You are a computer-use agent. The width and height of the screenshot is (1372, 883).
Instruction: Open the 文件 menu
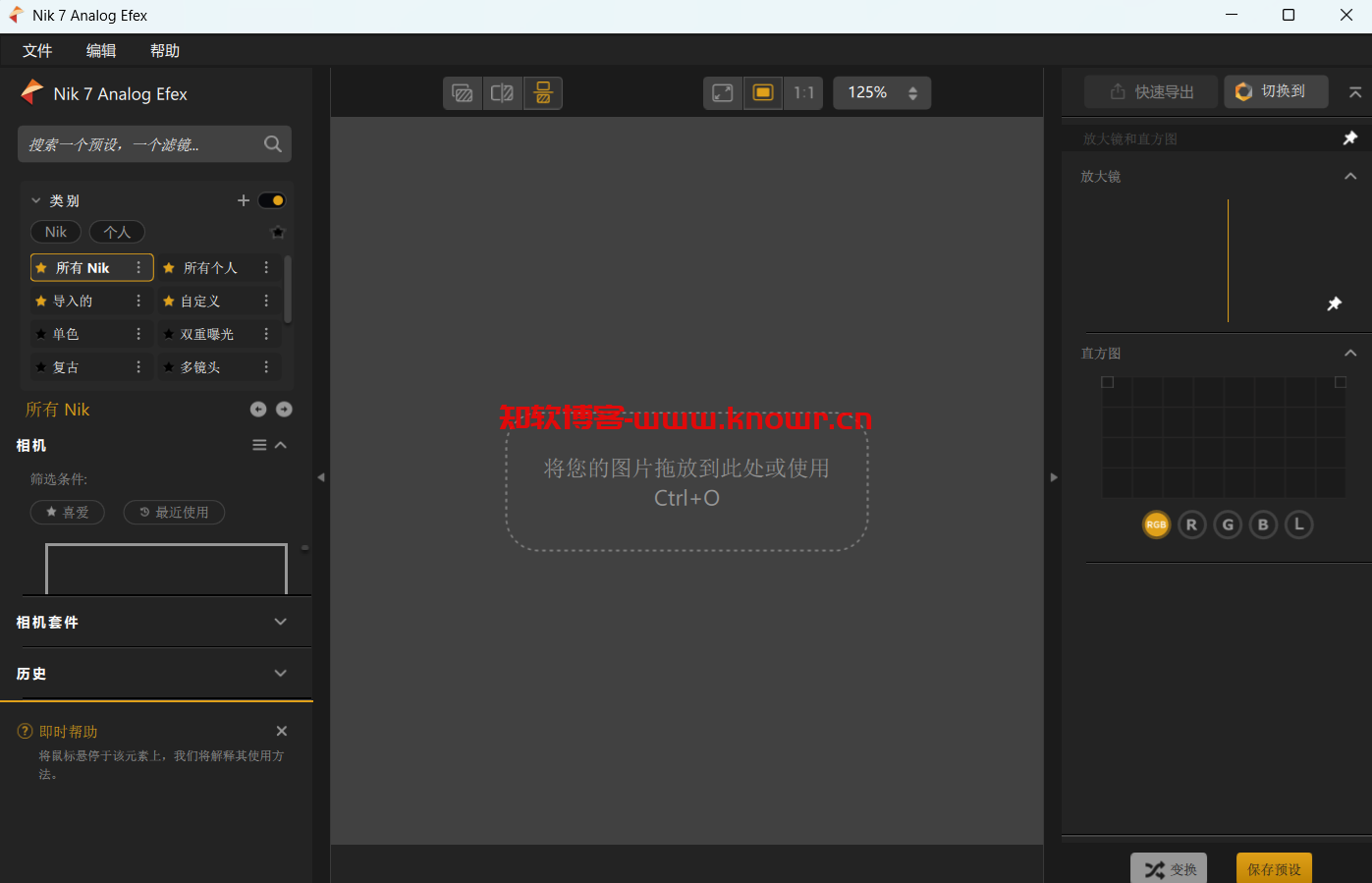pyautogui.click(x=37, y=51)
